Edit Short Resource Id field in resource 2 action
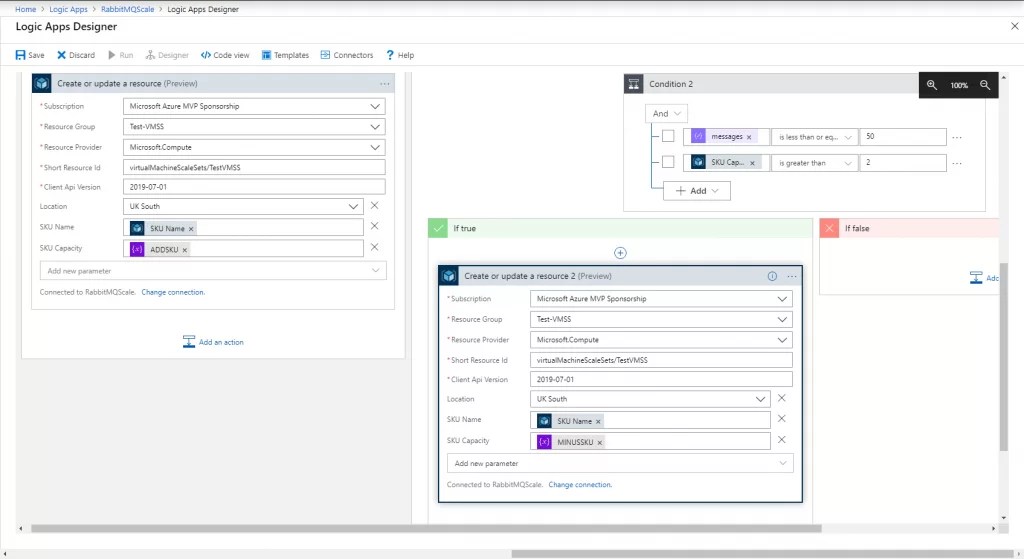The height and width of the screenshot is (559, 1024). [661, 360]
